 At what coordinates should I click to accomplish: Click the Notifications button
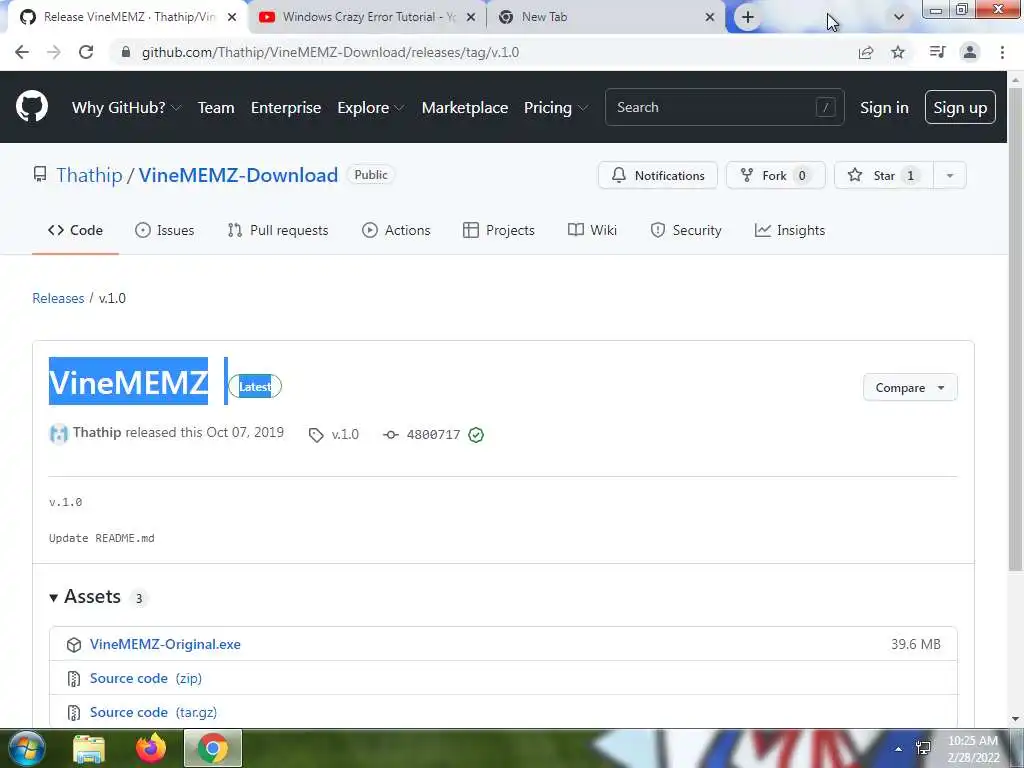[x=658, y=175]
